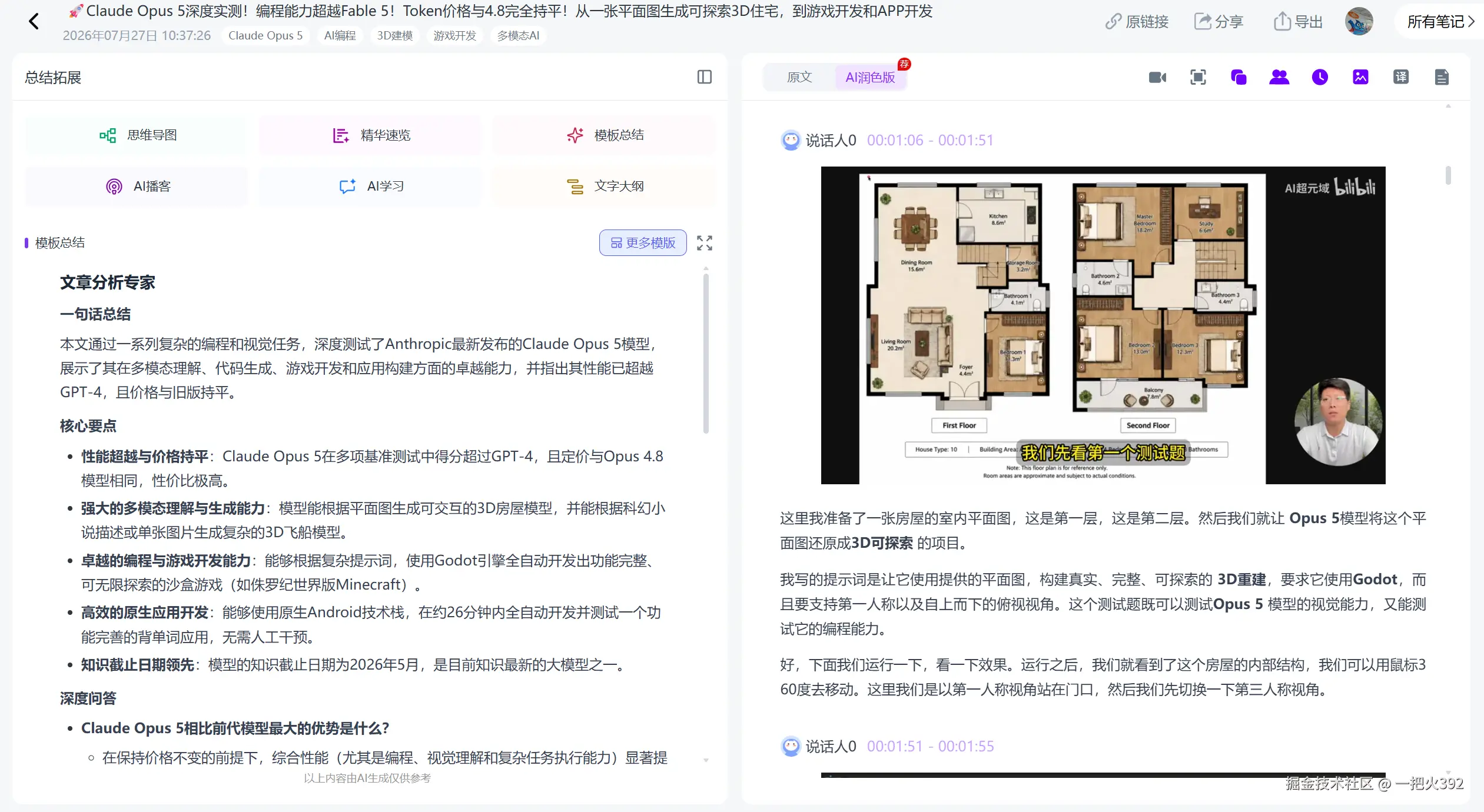
Task: Expand the summary to fullscreen
Action: click(705, 243)
